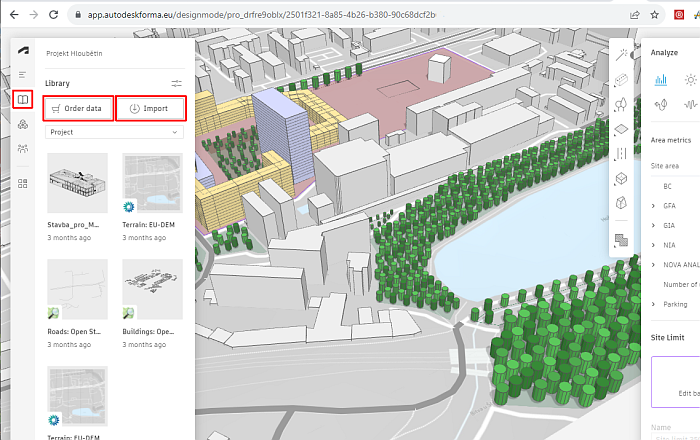Click the Order data button
This screenshot has width=700, height=440.
click(x=77, y=108)
